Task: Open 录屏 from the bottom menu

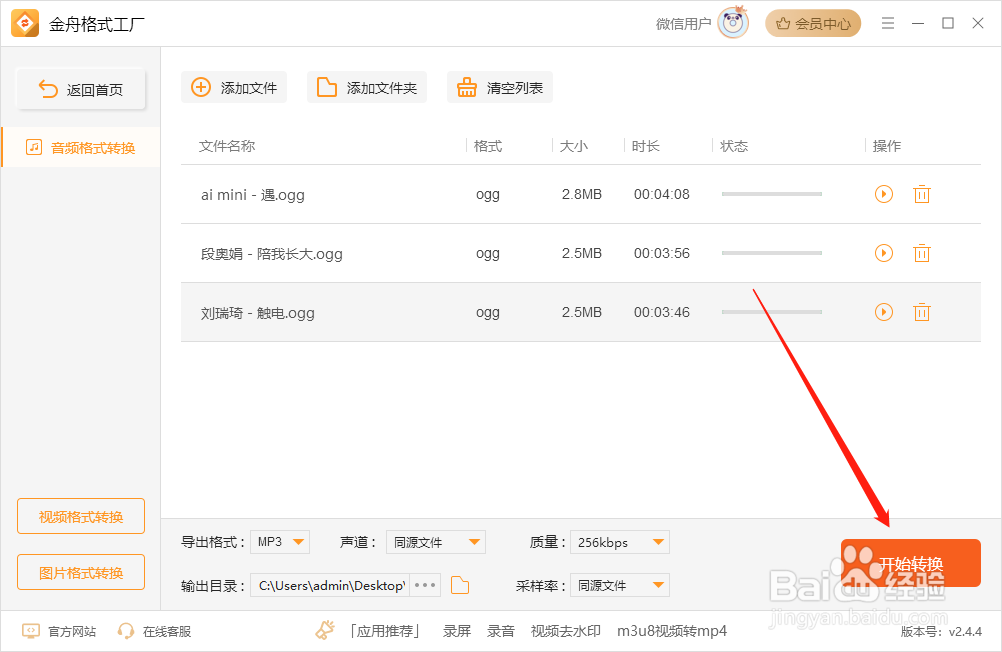Action: click(x=456, y=631)
